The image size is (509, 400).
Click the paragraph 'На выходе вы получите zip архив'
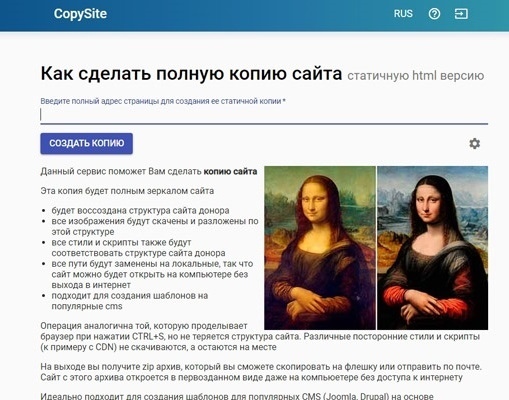261,372
